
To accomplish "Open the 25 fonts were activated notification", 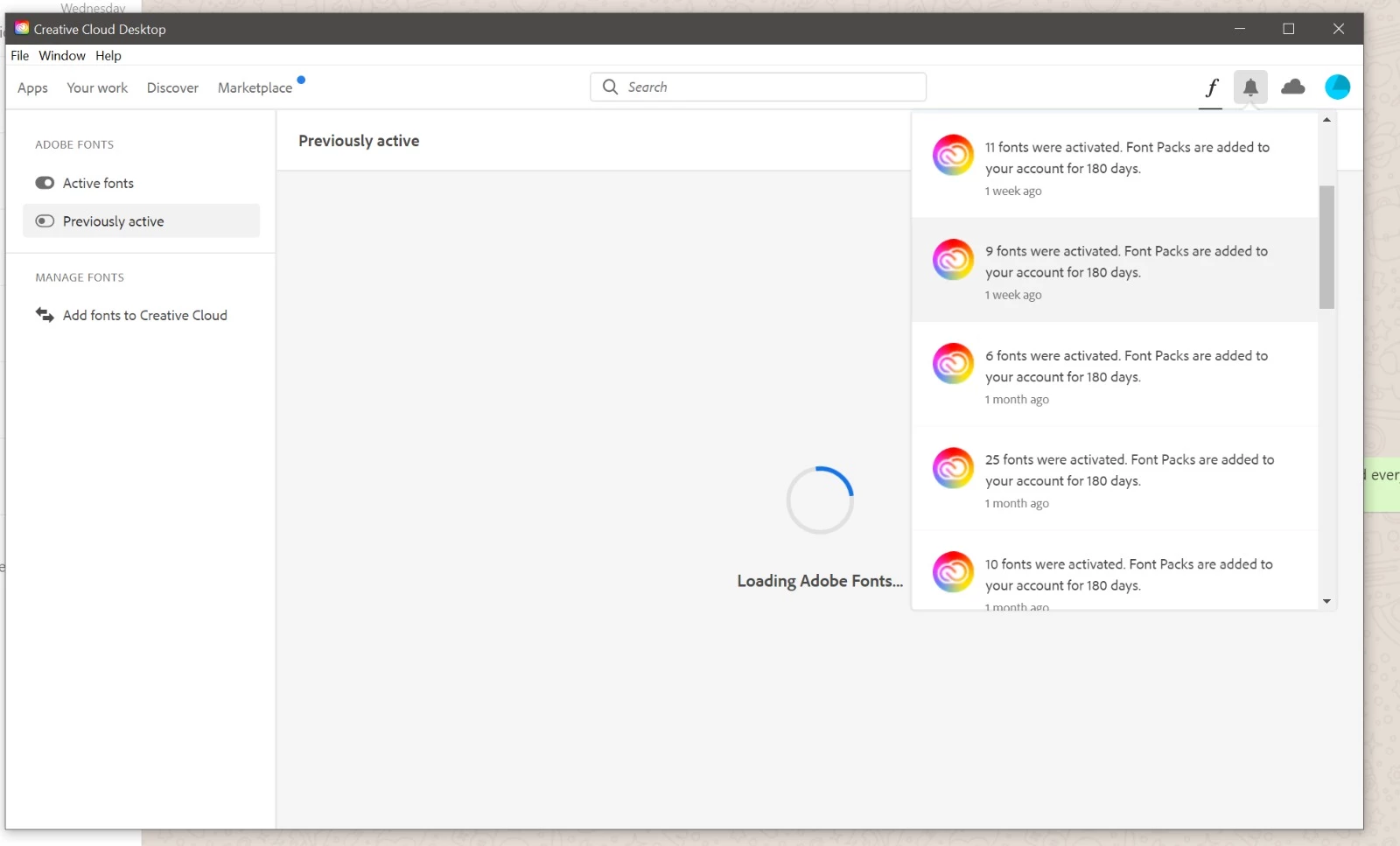I will coord(1115,479).
